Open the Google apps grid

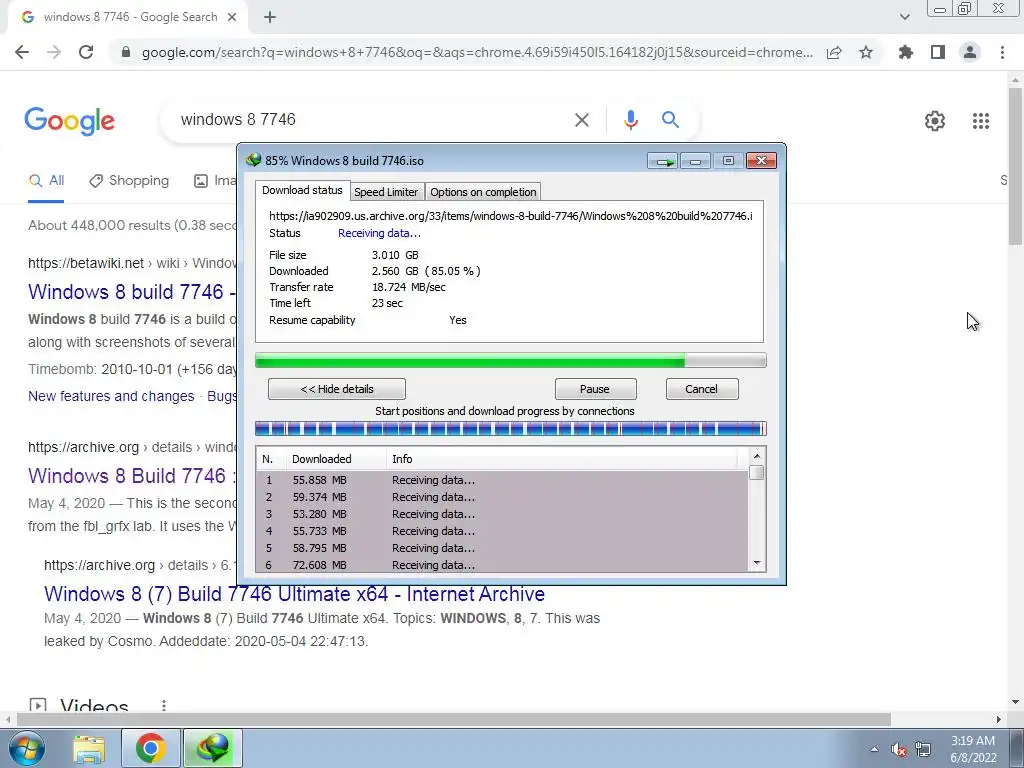tap(981, 121)
